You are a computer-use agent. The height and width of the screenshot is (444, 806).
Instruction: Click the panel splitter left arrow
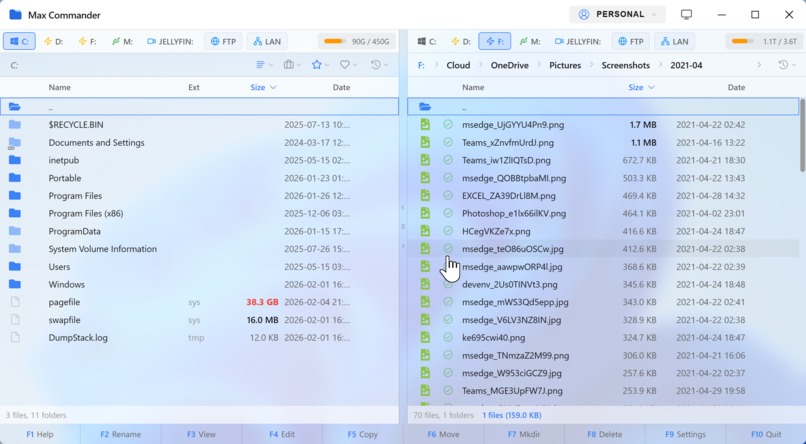pyautogui.click(x=403, y=207)
